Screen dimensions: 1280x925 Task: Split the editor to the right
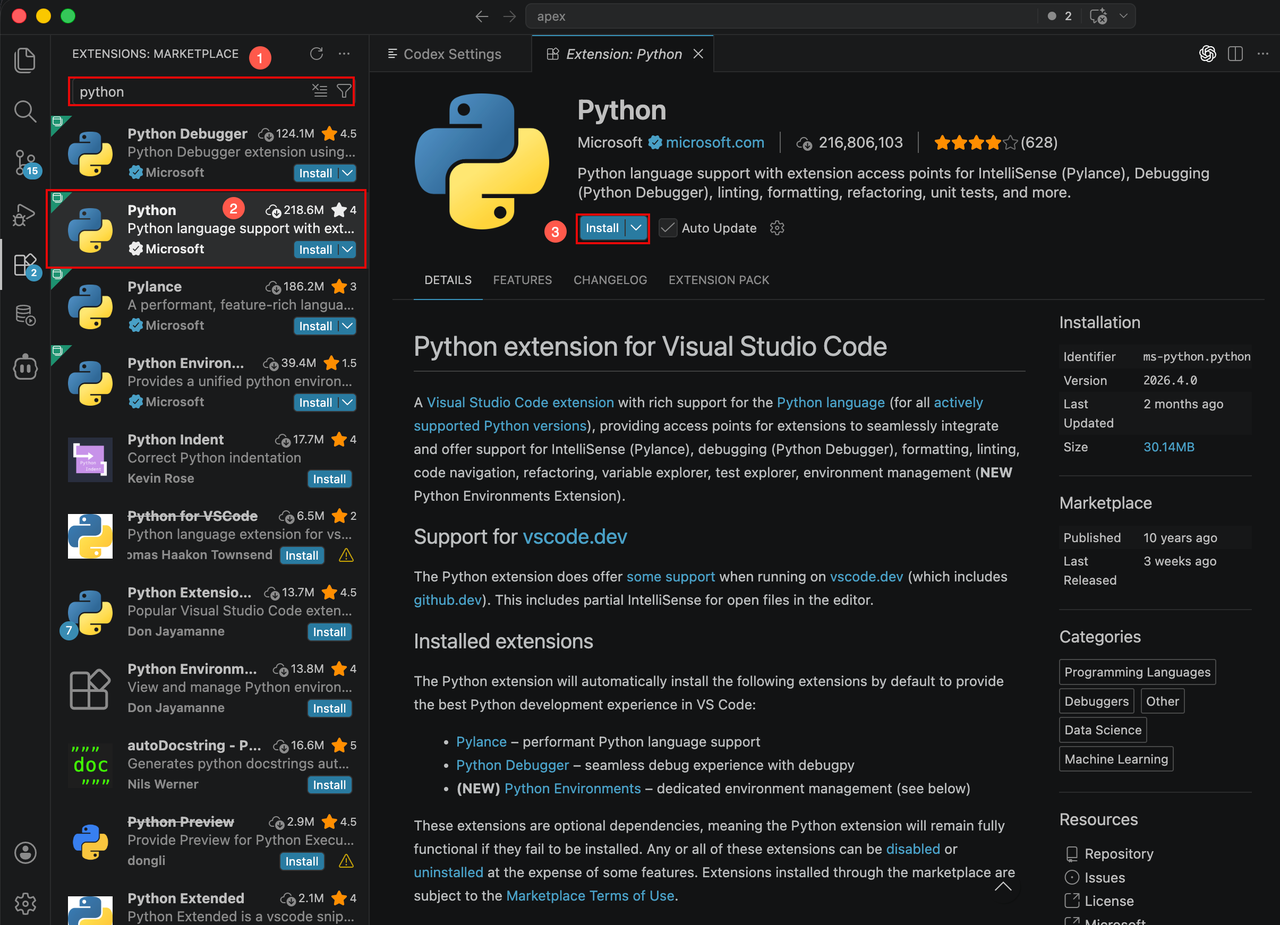[1235, 54]
